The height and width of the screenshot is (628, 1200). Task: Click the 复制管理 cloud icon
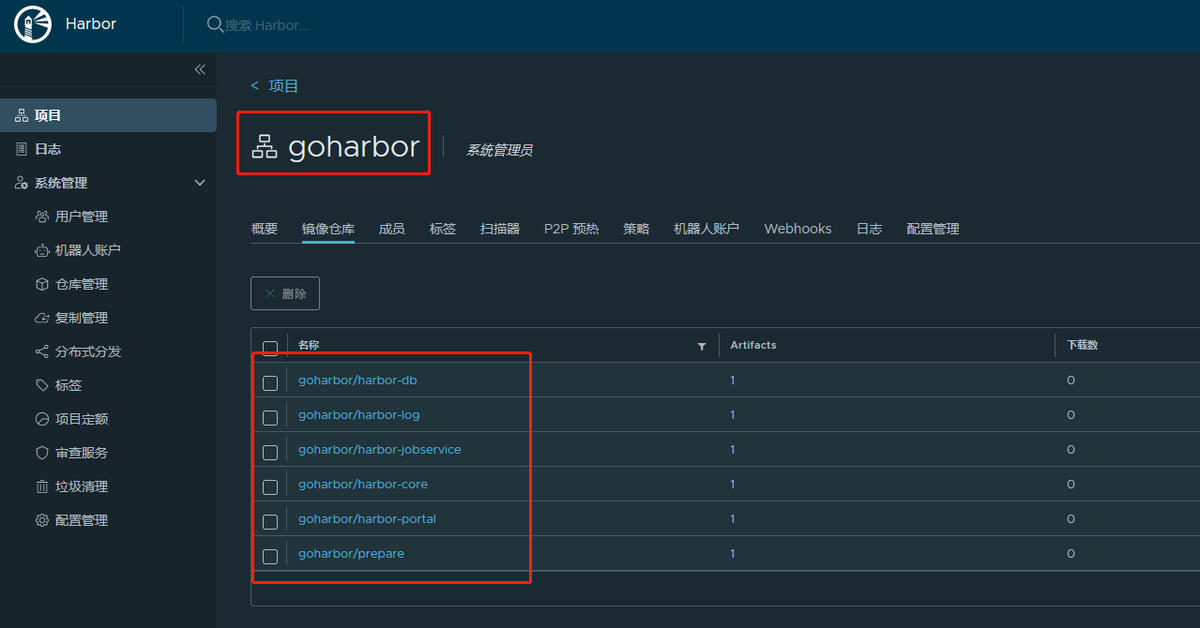coord(42,318)
